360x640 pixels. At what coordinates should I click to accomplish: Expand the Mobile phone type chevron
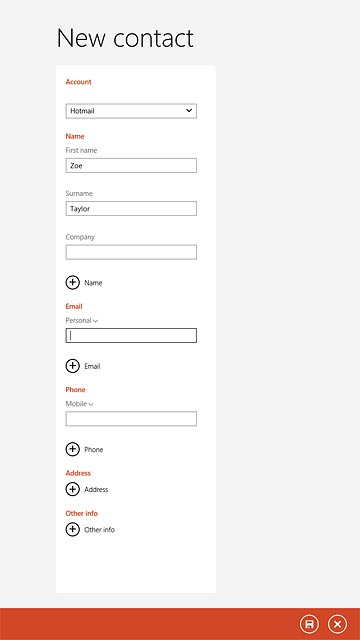pyautogui.click(x=91, y=404)
